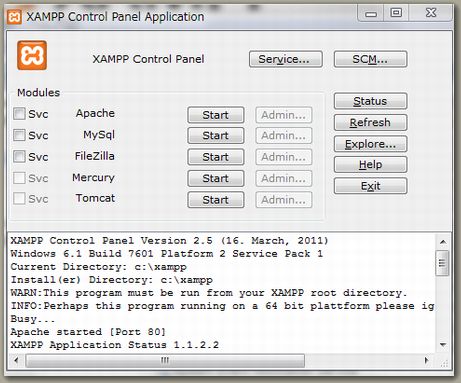Image resolution: width=461 pixels, height=383 pixels.
Task: Click the 'MySql' module name
Action: pos(99,135)
